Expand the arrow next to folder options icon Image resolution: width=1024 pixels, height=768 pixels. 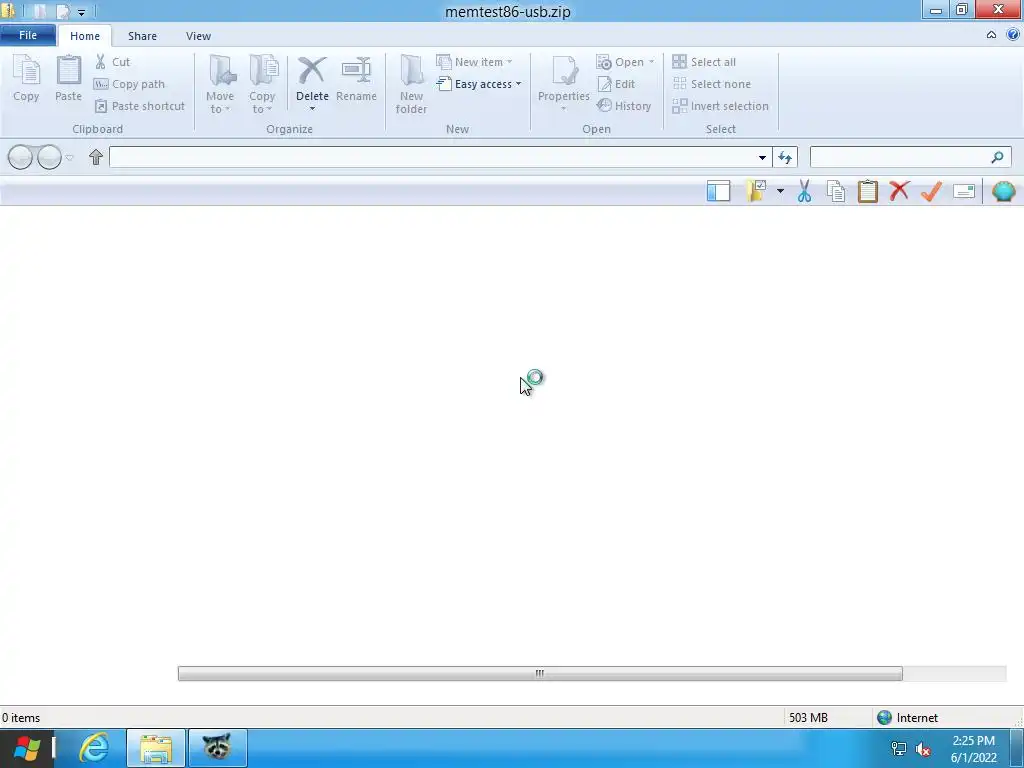[x=780, y=191]
